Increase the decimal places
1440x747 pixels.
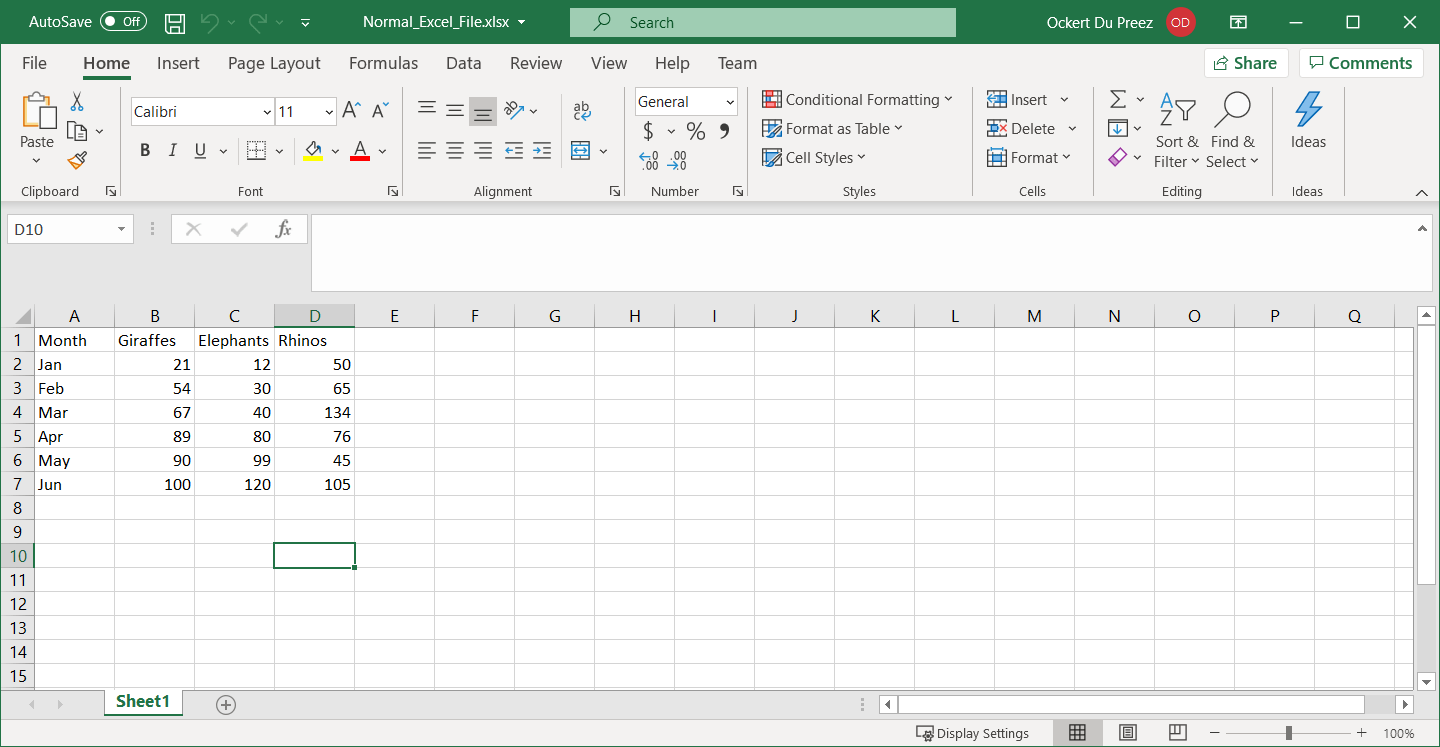(x=648, y=160)
